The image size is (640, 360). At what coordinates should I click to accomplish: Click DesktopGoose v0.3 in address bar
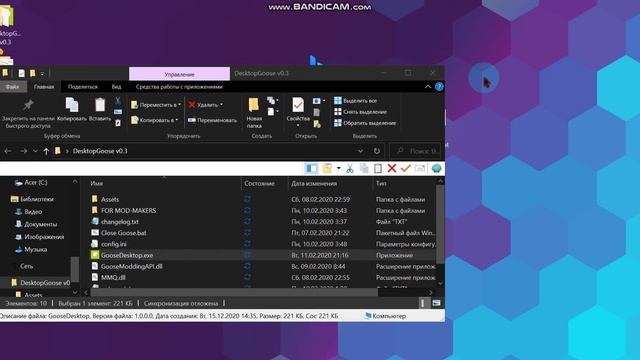(x=100, y=151)
